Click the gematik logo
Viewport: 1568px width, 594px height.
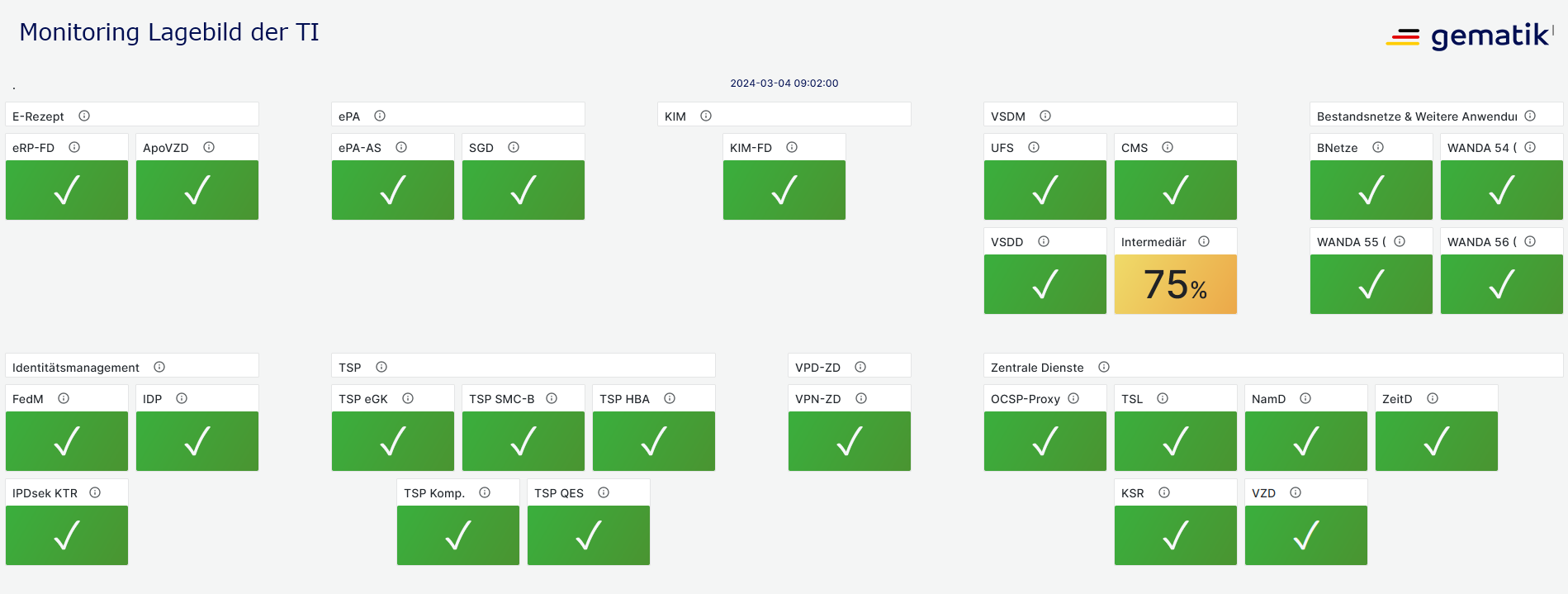(1470, 36)
